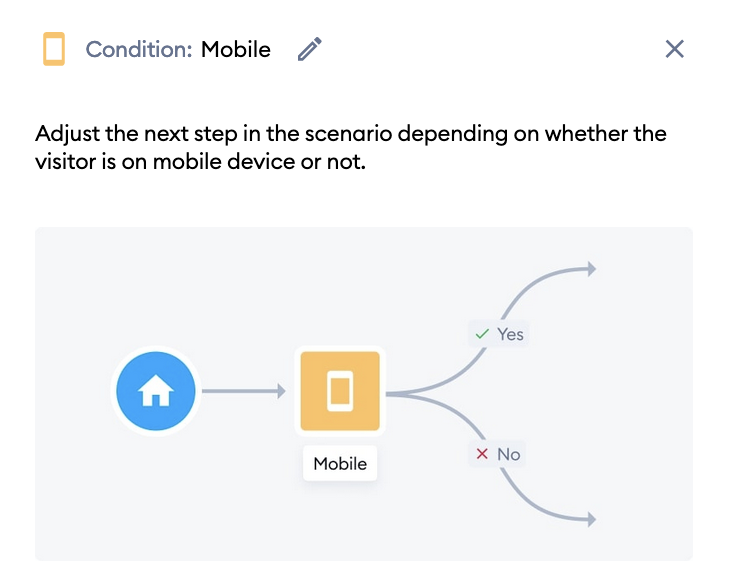The height and width of the screenshot is (584, 734).
Task: Click the description paragraph about mobile device
Action: (351, 147)
